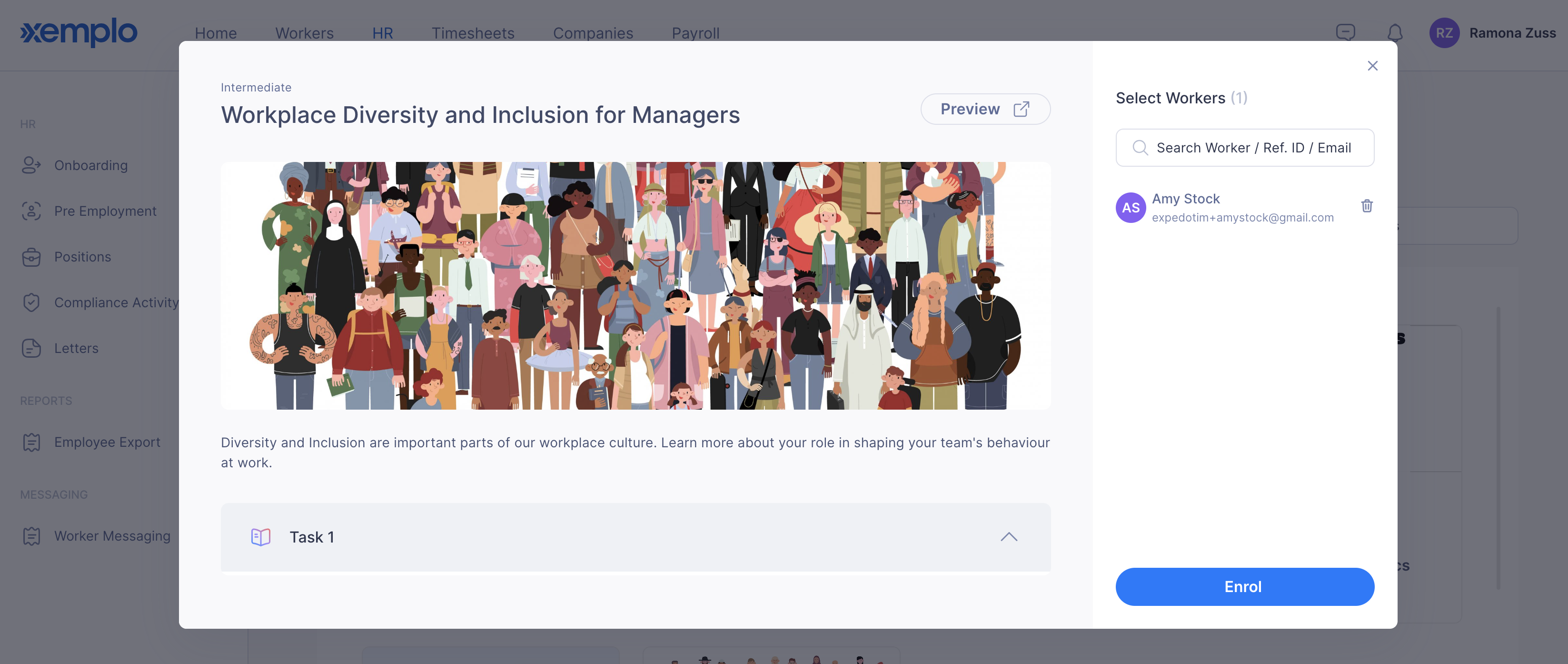Screen dimensions: 1568x664
Task: Open Worker Messaging
Action: click(x=112, y=535)
